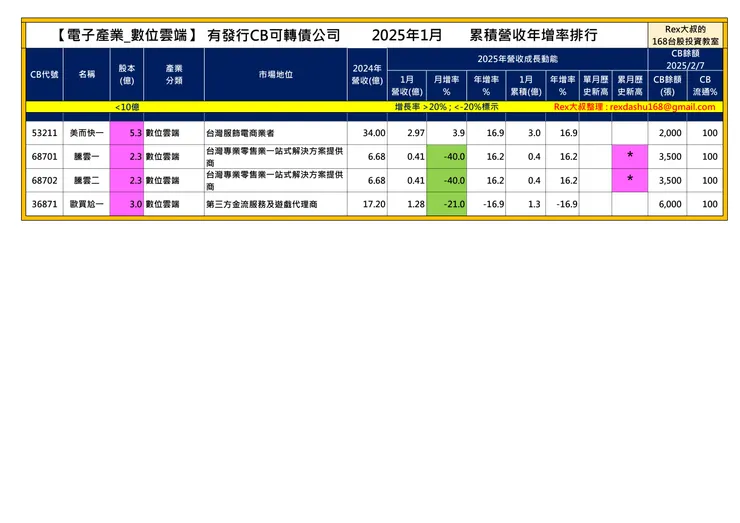Click green -40.0 cell in 騰雲一 row
Viewport: 740px width, 523px height.
pyautogui.click(x=446, y=157)
